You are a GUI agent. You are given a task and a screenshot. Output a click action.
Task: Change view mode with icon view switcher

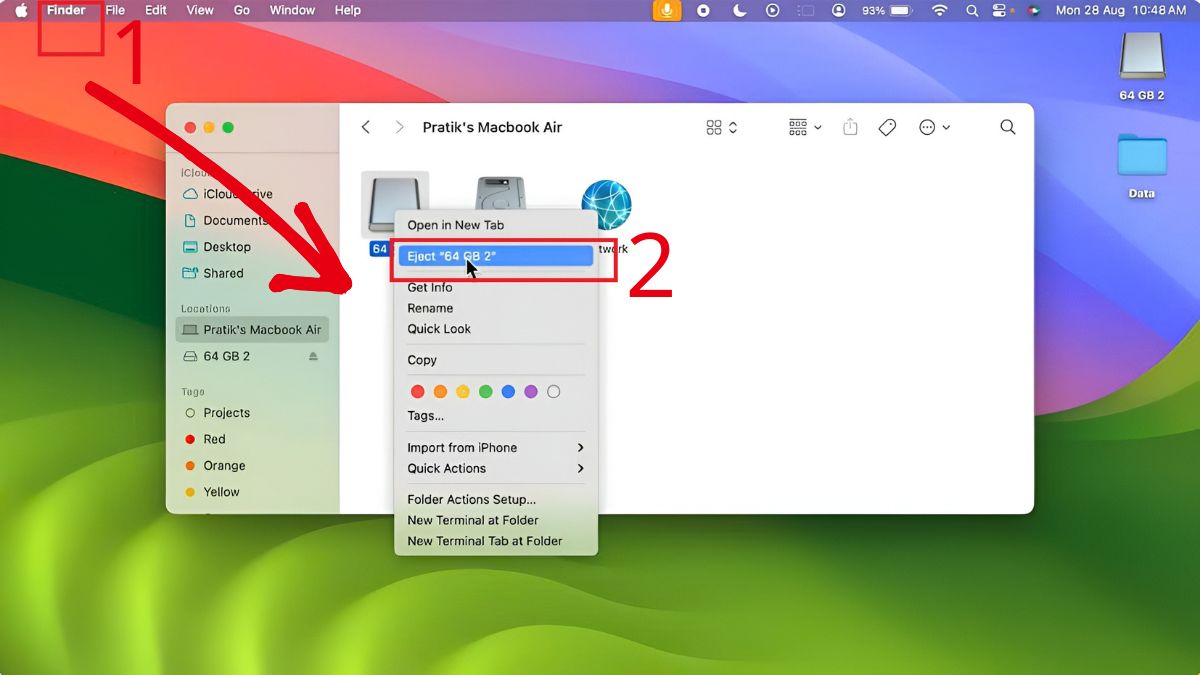(721, 127)
